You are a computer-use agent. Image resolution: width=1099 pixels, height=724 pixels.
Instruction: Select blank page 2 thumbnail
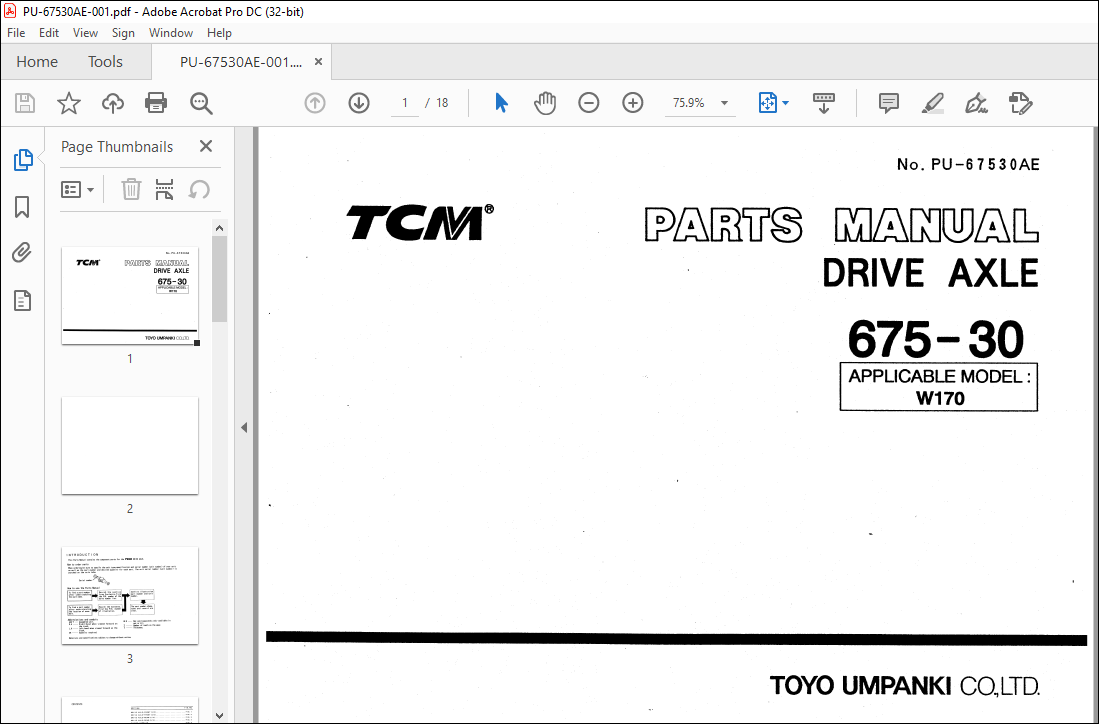[x=130, y=446]
